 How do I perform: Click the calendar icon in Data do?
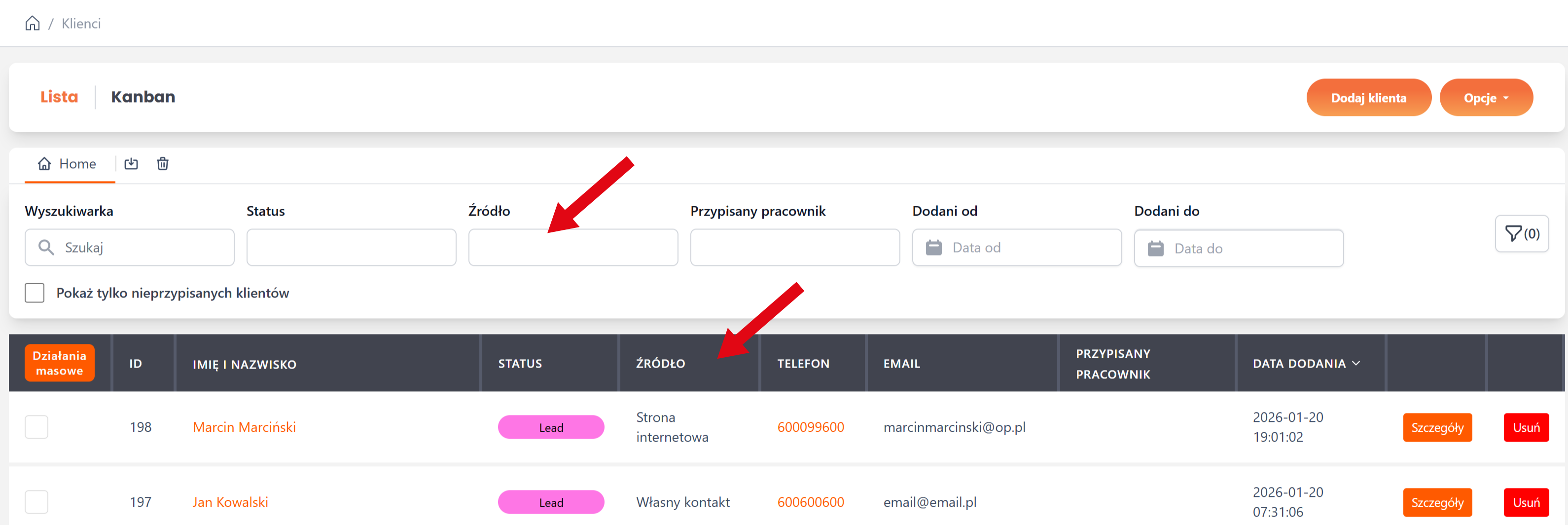pos(1155,248)
